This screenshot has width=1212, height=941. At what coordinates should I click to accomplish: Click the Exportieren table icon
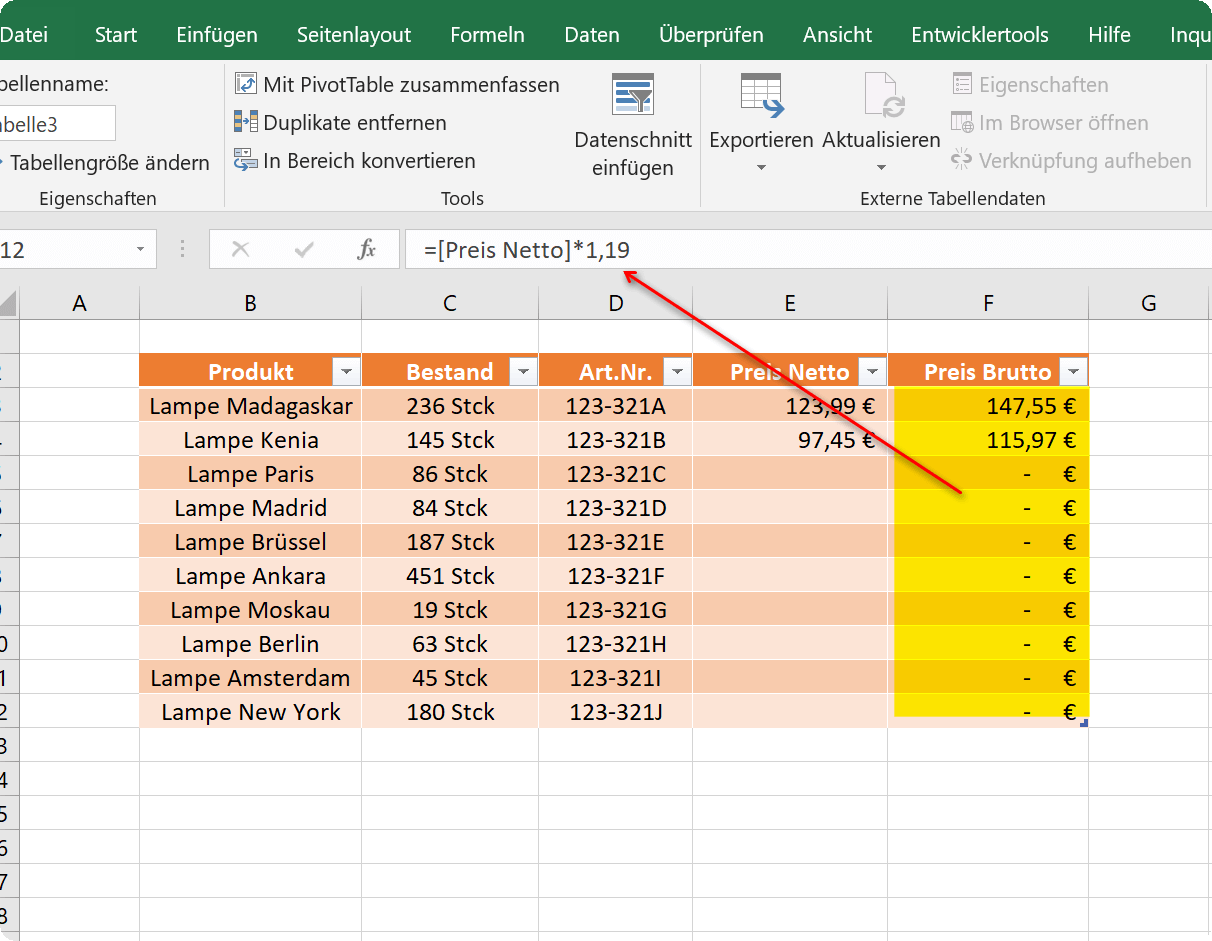(x=761, y=96)
